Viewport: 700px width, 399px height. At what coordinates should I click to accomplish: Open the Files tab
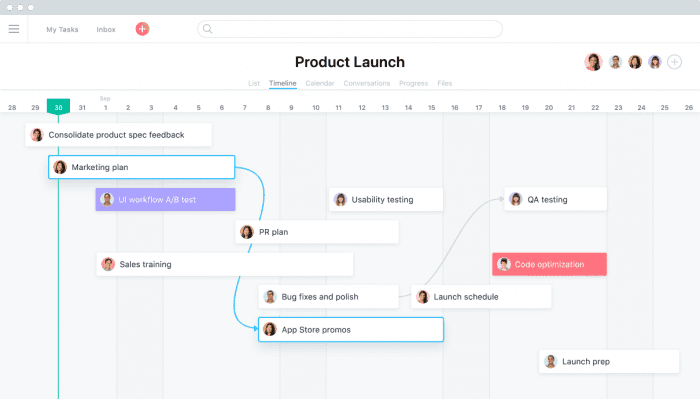coord(445,83)
